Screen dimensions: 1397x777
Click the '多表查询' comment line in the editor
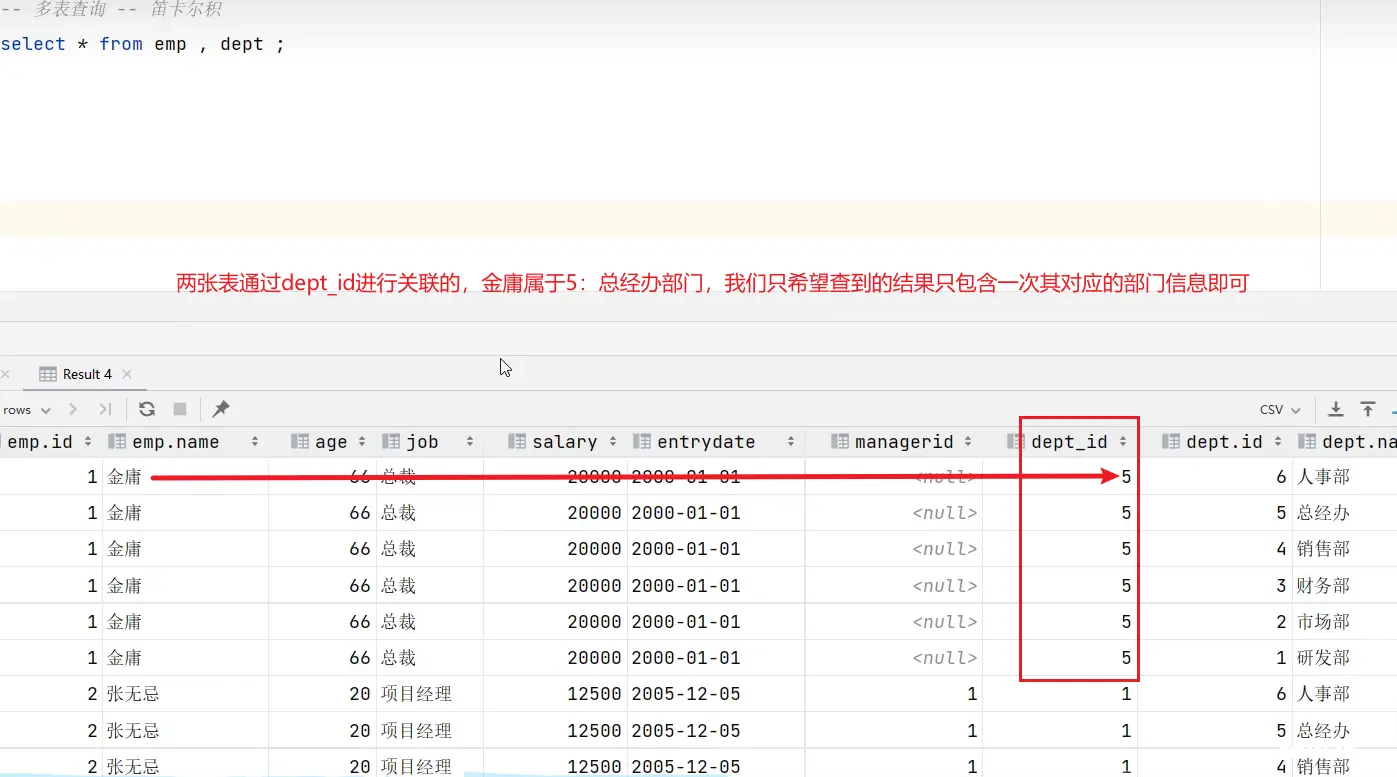[112, 9]
